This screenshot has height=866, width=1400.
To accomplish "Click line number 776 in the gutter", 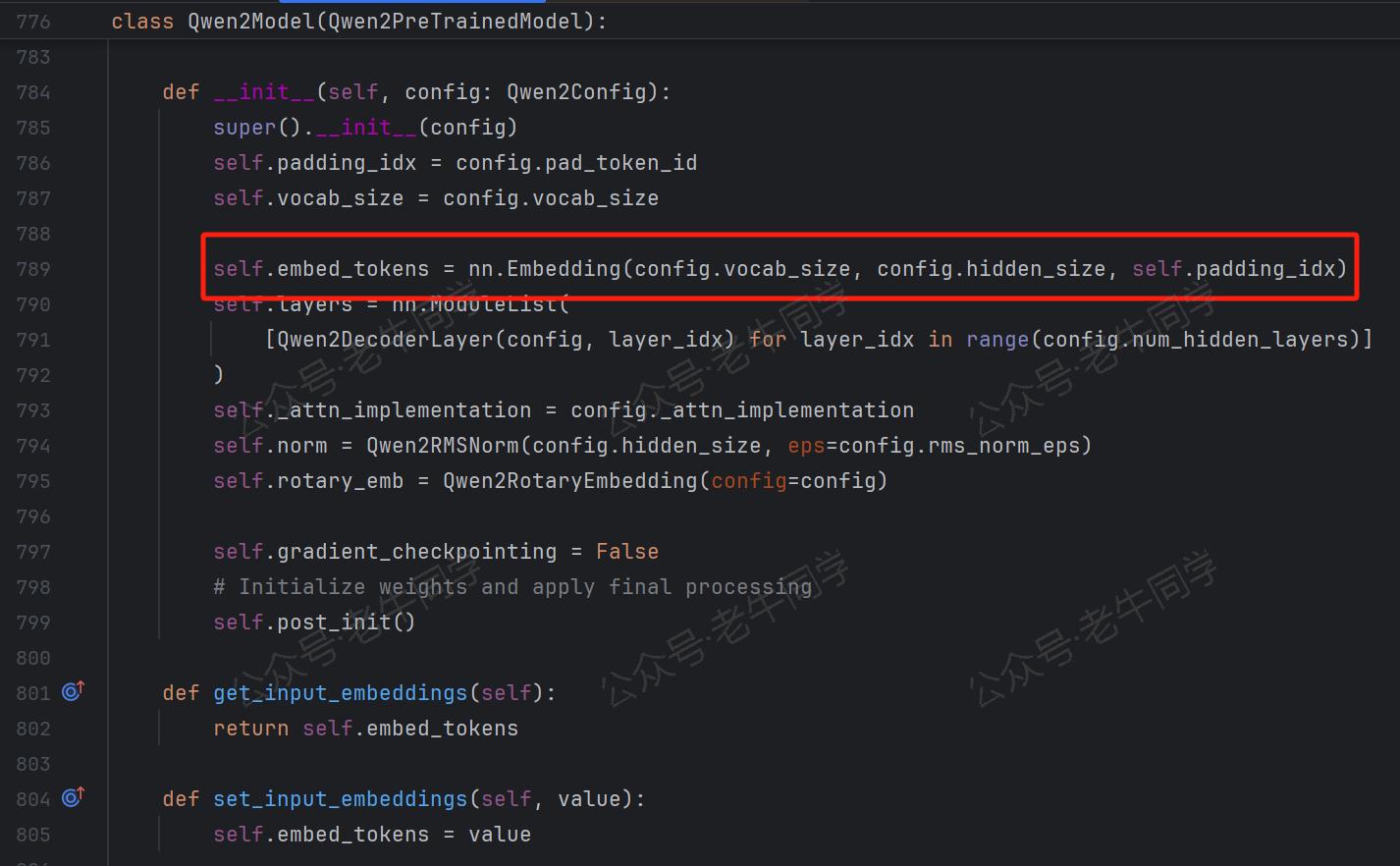I will (x=33, y=22).
